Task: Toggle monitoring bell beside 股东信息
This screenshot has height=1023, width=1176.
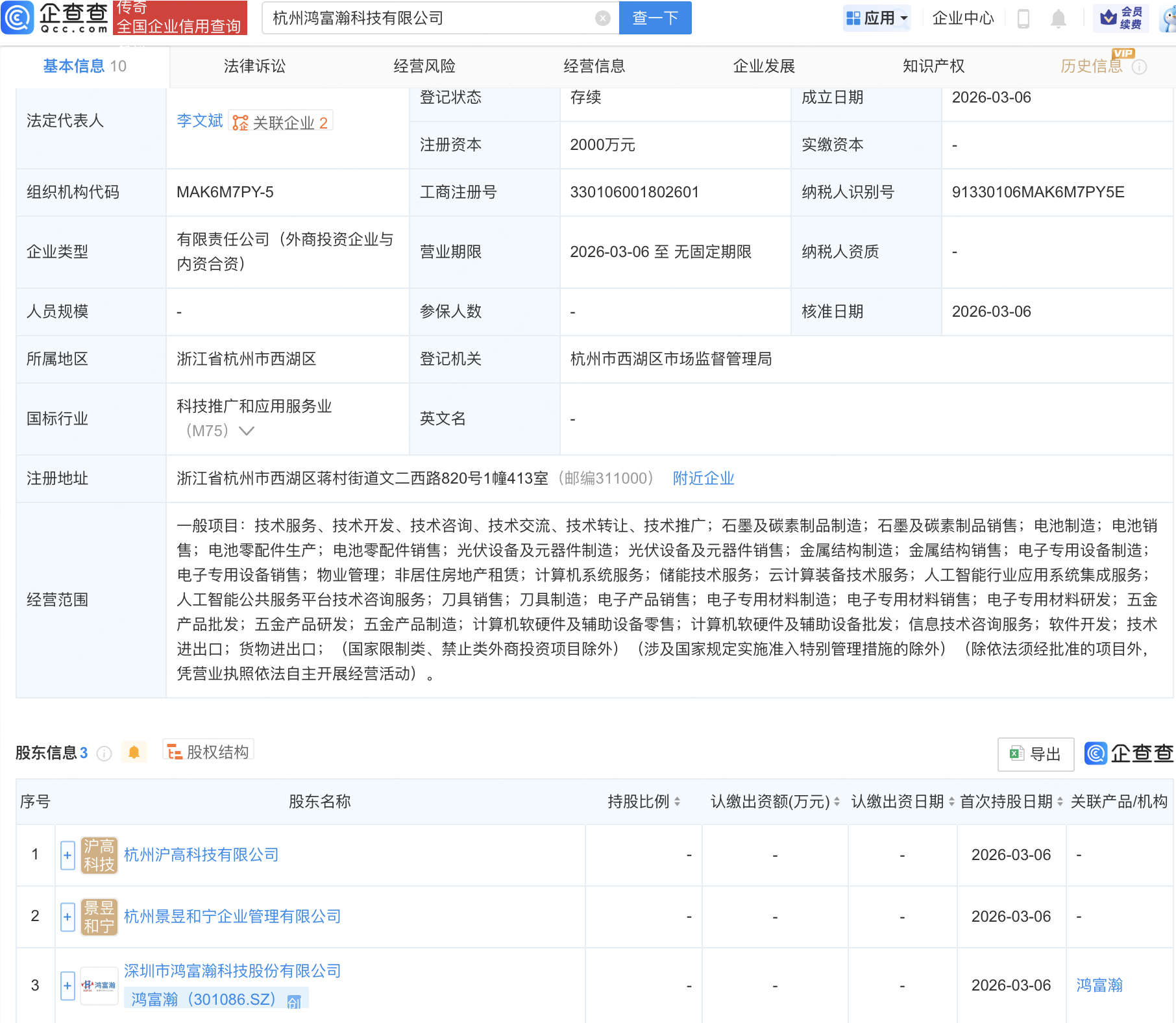Action: (134, 752)
